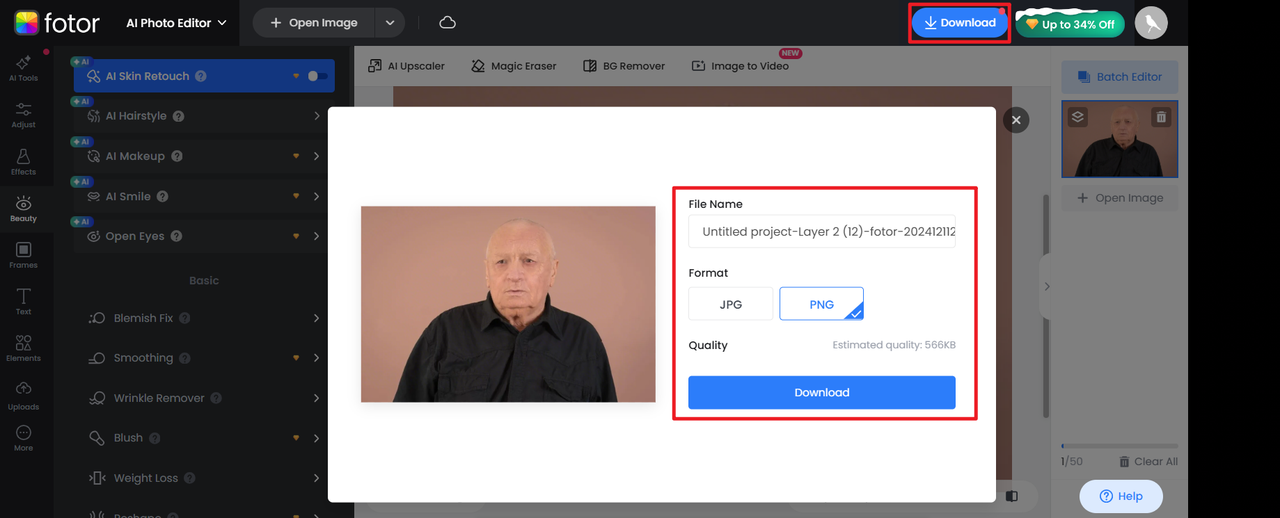The height and width of the screenshot is (518, 1280).
Task: Click the compare view icon
Action: (1012, 496)
